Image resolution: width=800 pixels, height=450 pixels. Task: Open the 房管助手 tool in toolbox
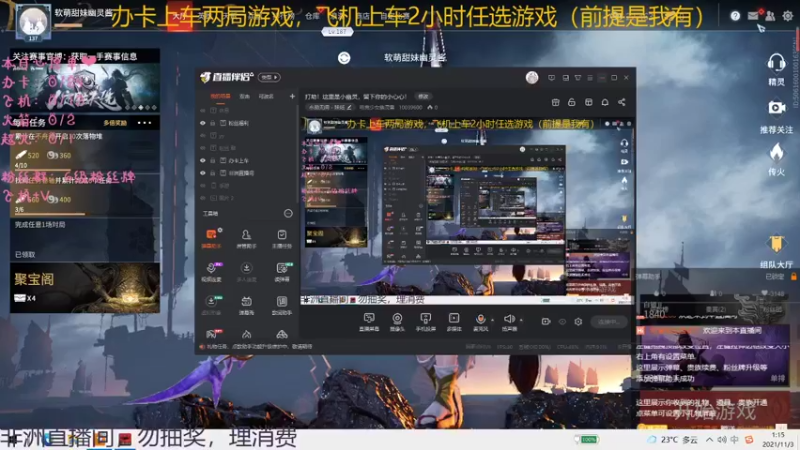coord(246,238)
